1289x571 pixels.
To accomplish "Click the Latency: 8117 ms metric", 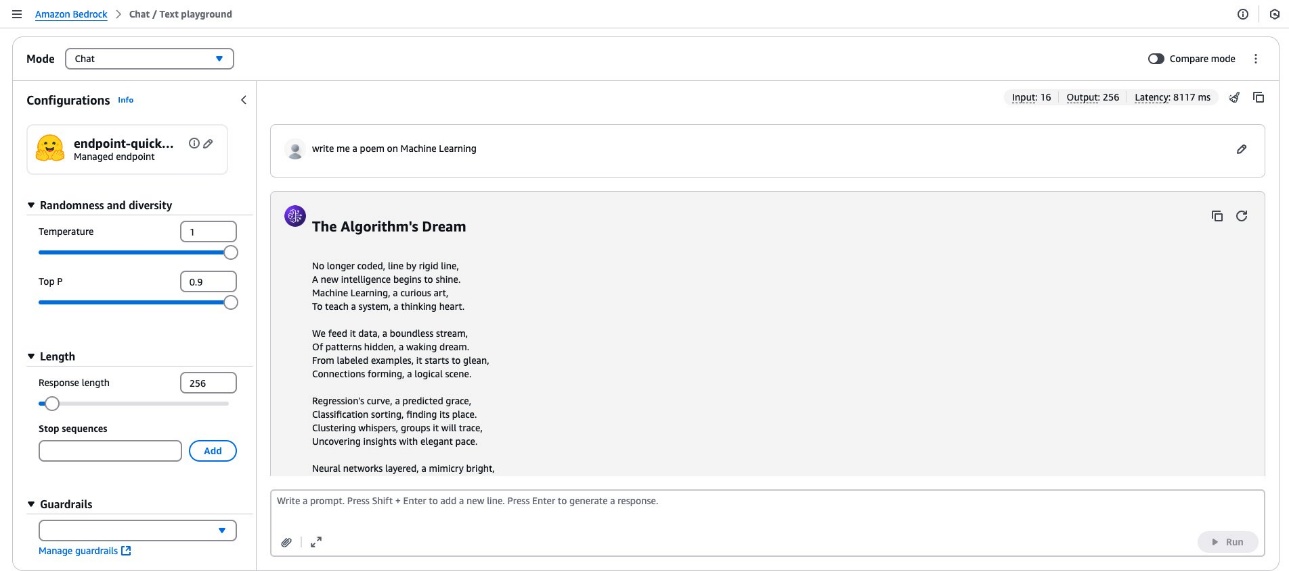I will point(1172,98).
